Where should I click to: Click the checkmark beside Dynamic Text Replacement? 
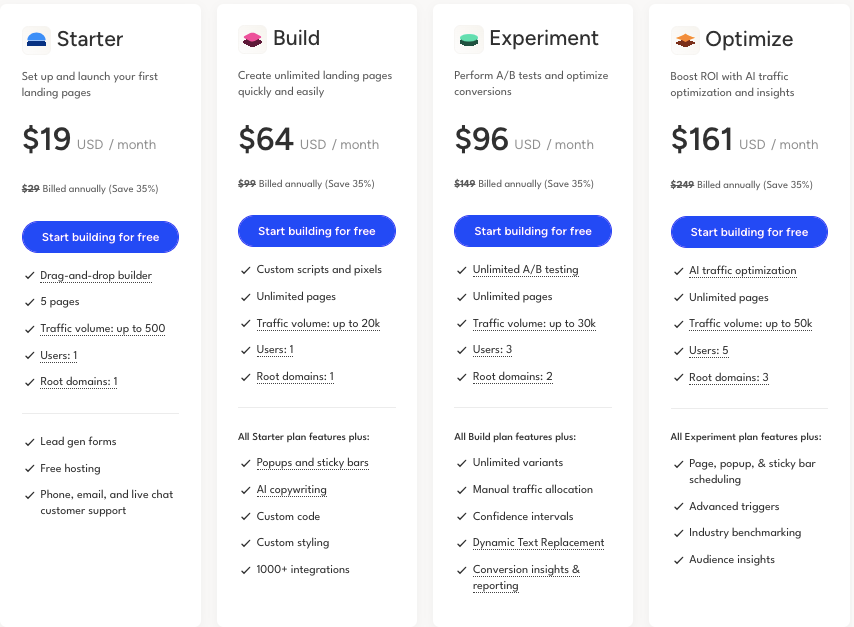[462, 543]
